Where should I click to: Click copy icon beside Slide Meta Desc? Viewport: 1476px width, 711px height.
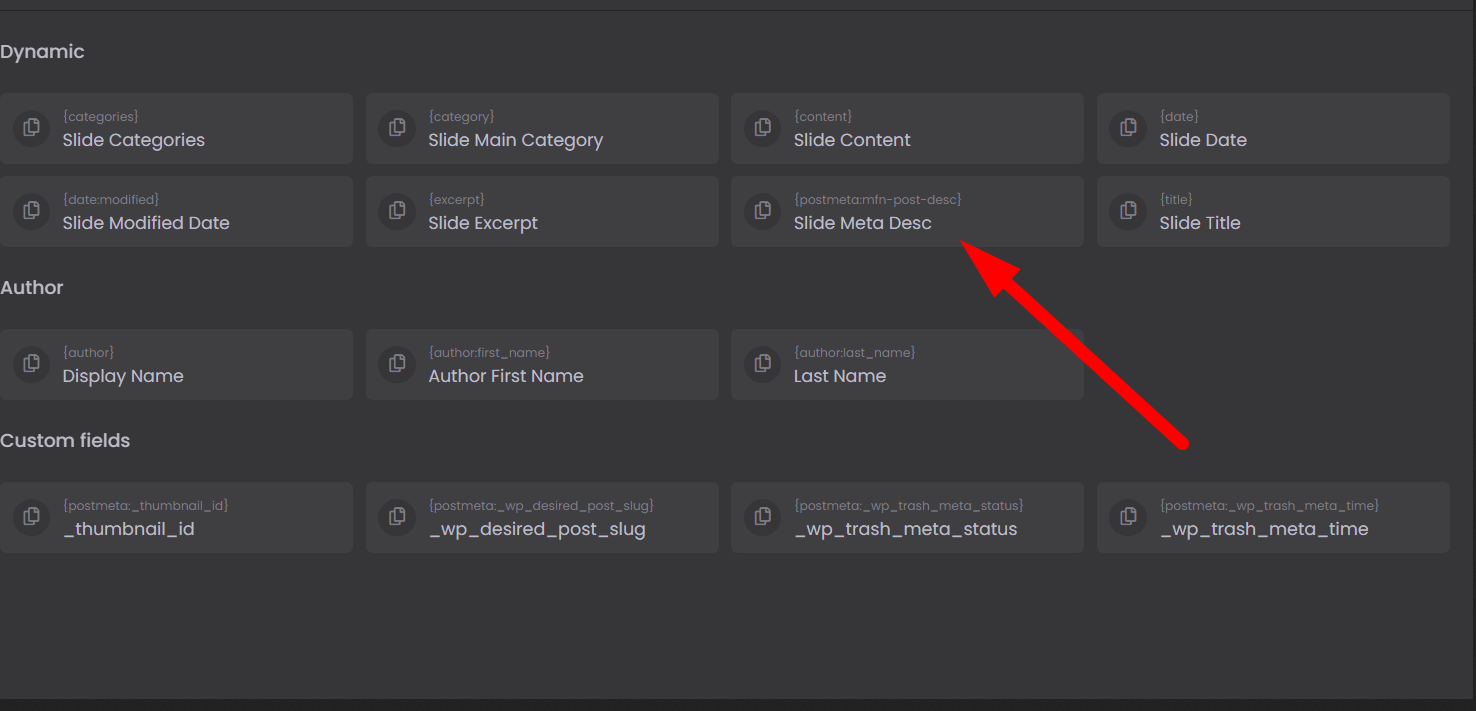click(763, 211)
